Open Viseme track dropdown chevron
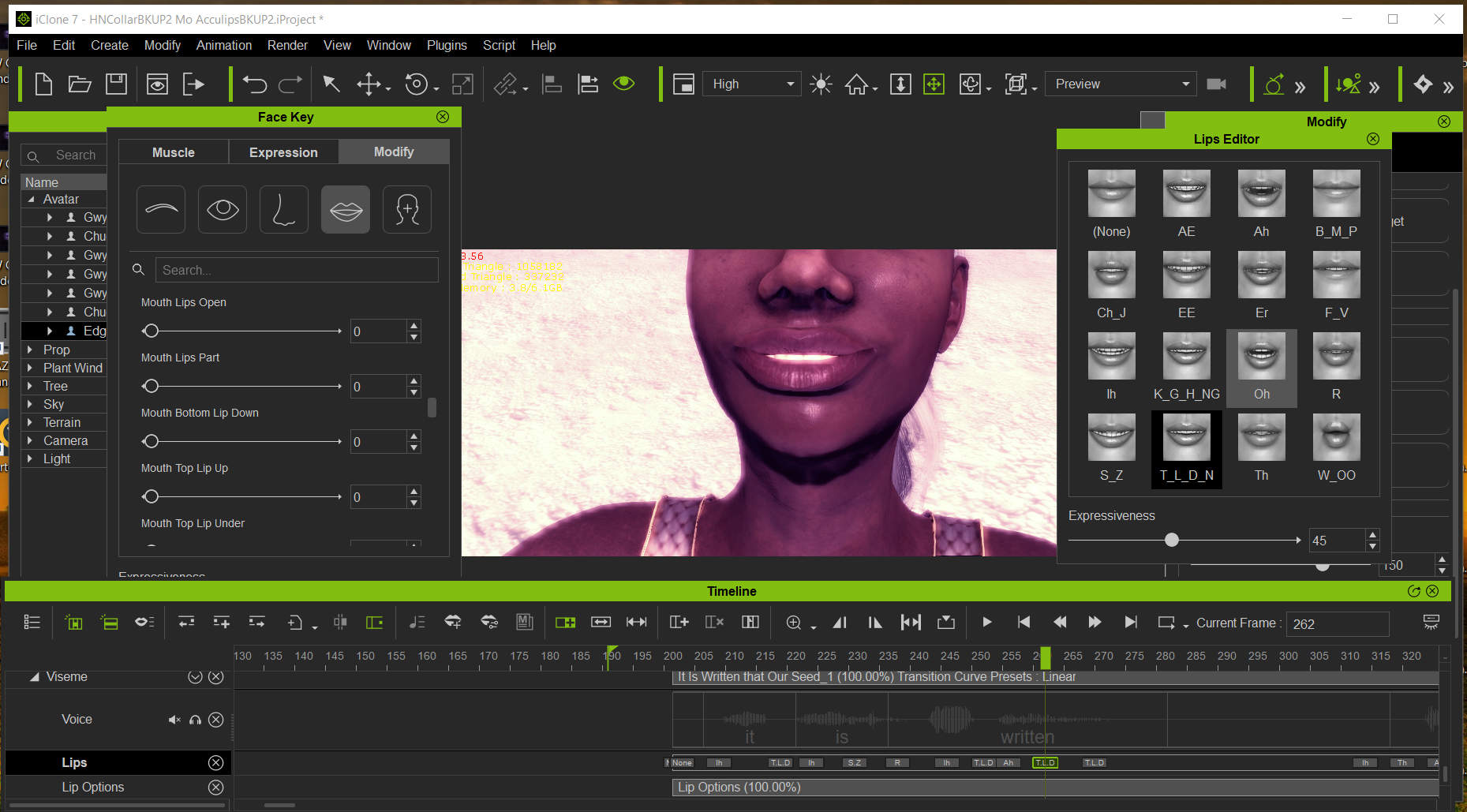This screenshot has height=812, width=1467. click(195, 677)
